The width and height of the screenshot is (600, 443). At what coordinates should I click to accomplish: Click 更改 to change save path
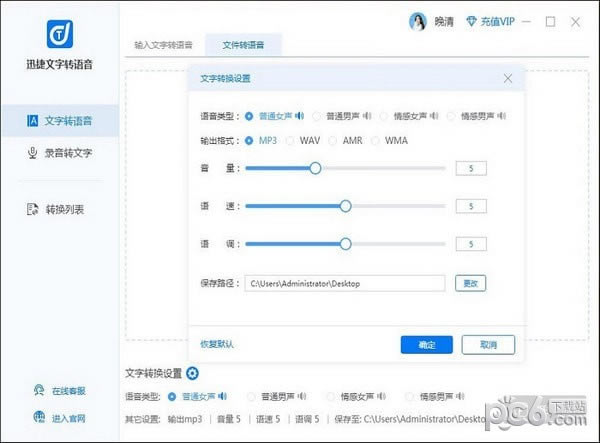470,283
